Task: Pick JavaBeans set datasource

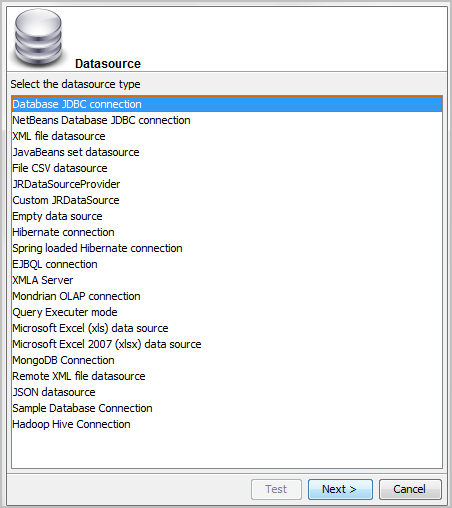Action: (227, 152)
